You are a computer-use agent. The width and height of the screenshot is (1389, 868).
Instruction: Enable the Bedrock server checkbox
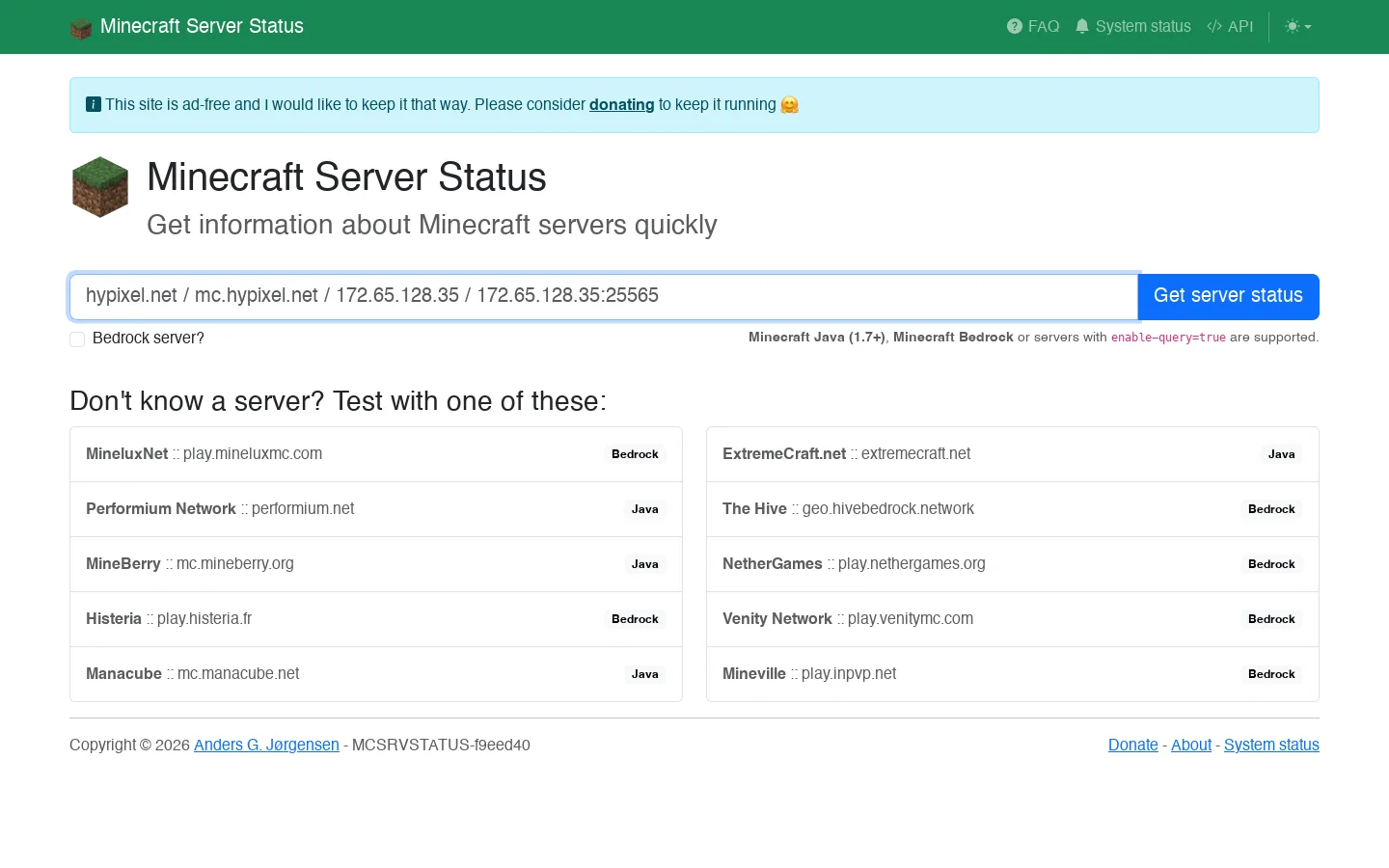[x=77, y=339]
